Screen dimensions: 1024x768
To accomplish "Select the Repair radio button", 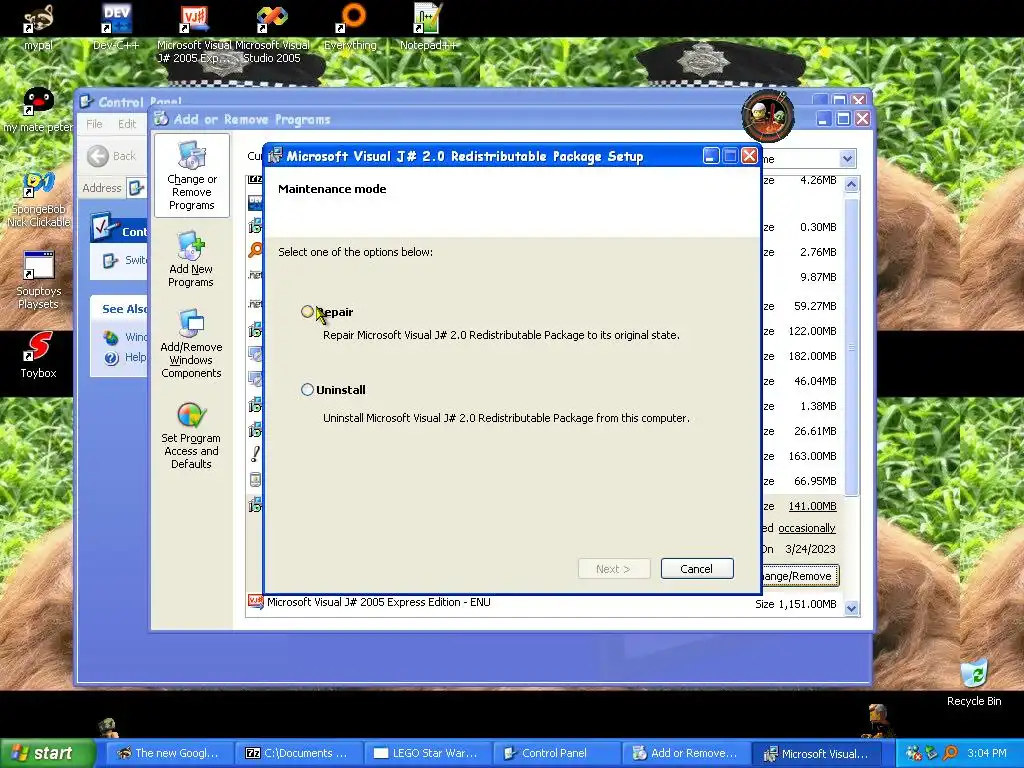I will [308, 312].
